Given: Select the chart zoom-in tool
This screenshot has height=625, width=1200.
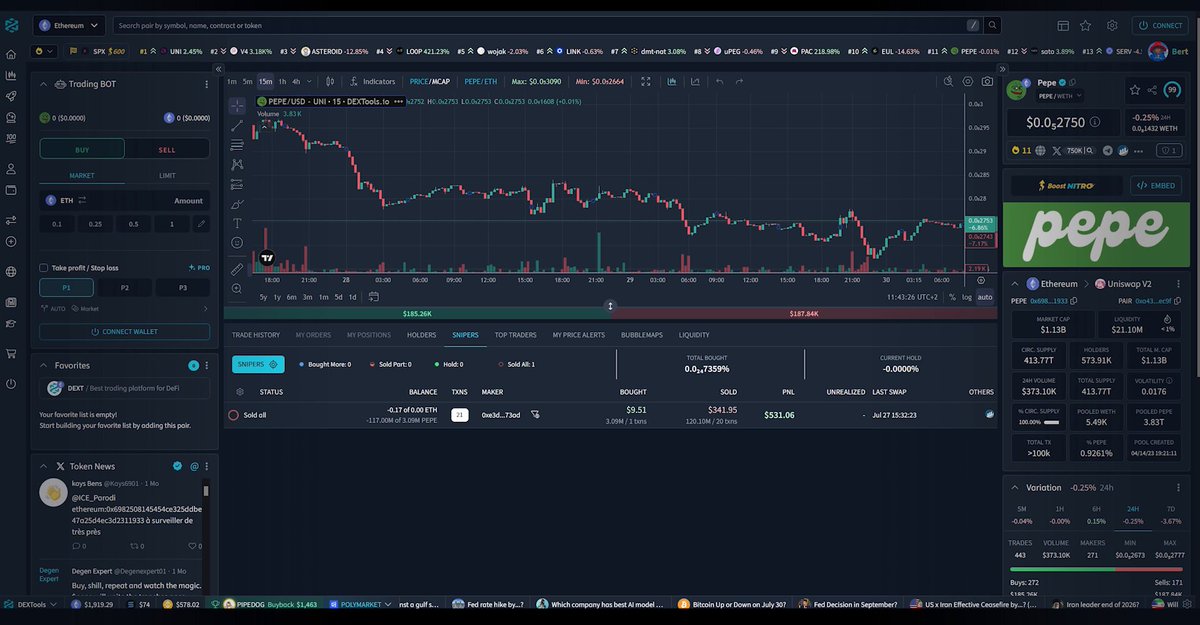Looking at the screenshot, I should pos(237,289).
